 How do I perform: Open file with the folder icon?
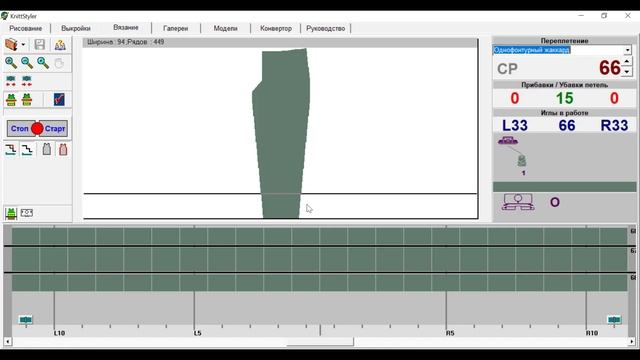tap(11, 44)
